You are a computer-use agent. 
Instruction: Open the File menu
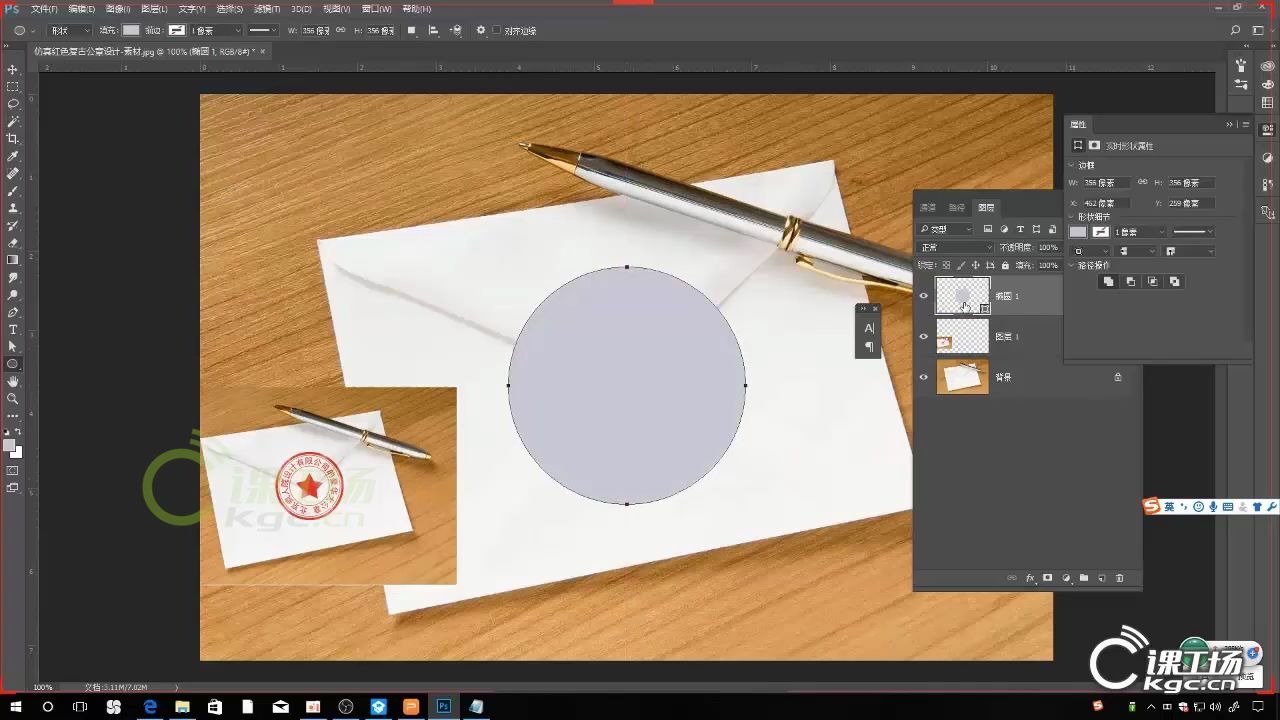pos(44,9)
